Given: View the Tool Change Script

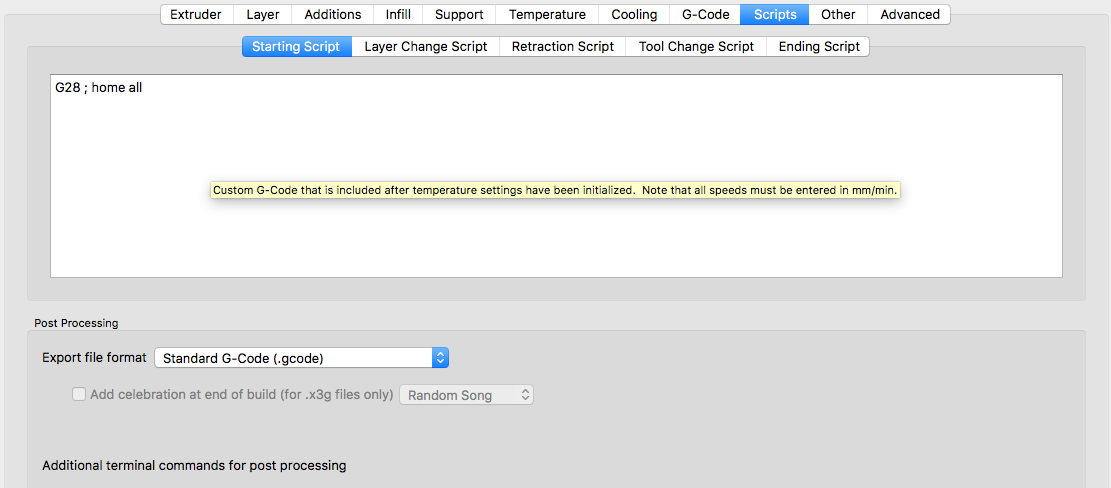Looking at the screenshot, I should pyautogui.click(x=696, y=47).
